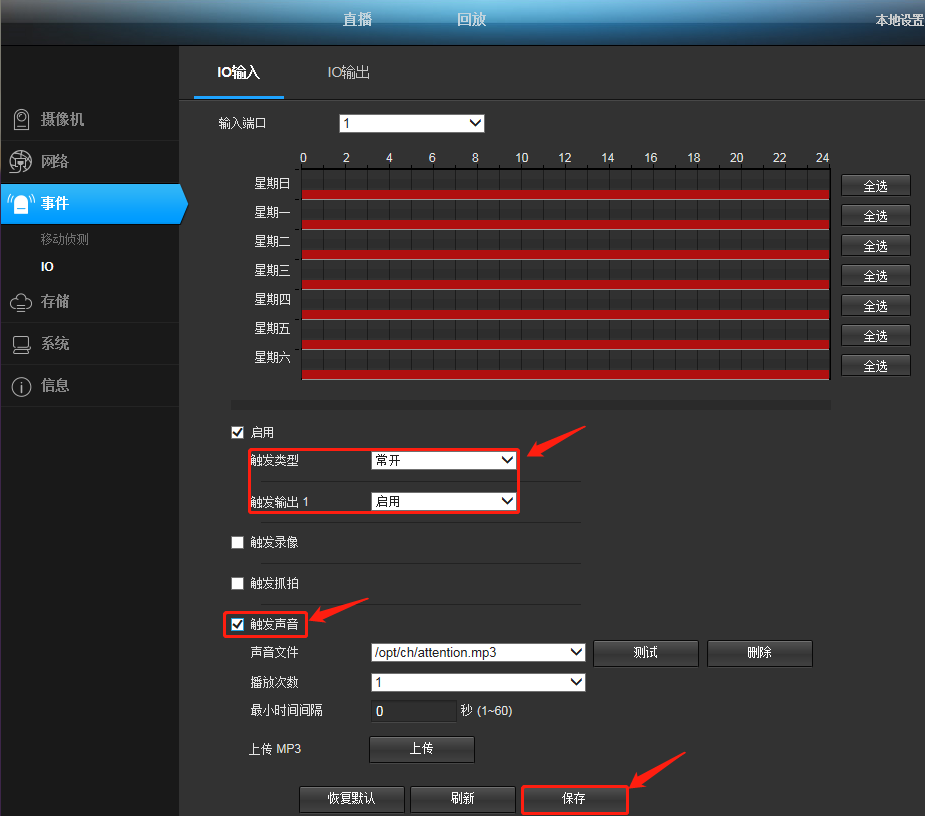Click the information circle icon

21,386
